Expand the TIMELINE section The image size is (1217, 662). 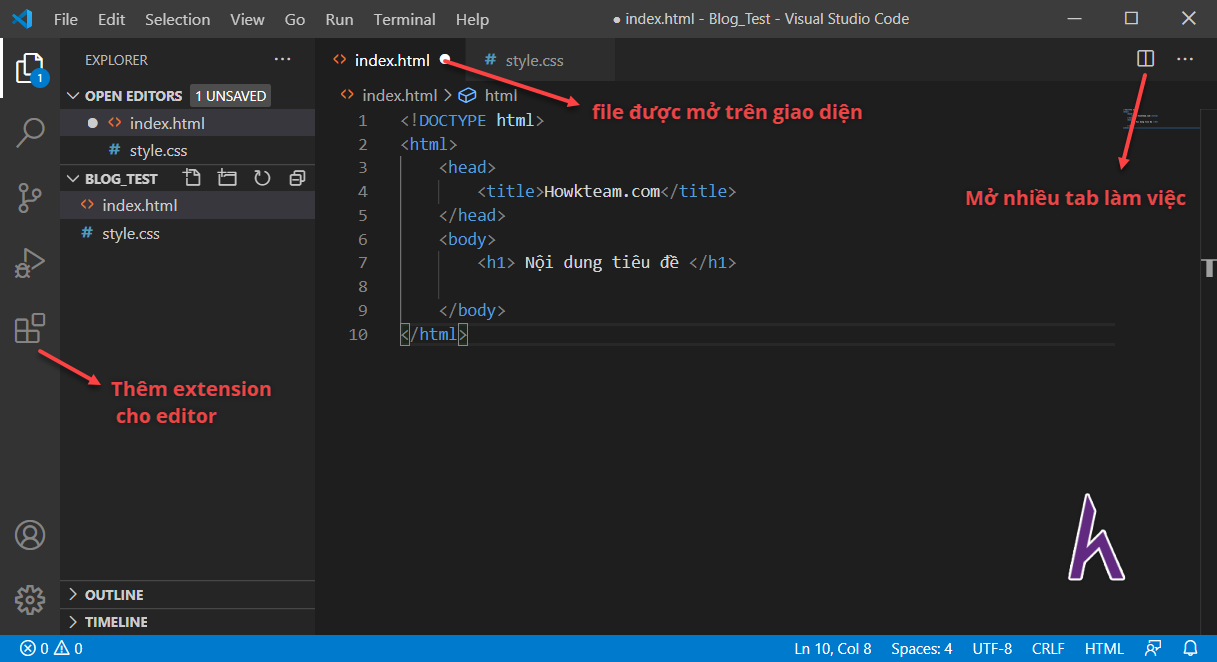[187, 622]
